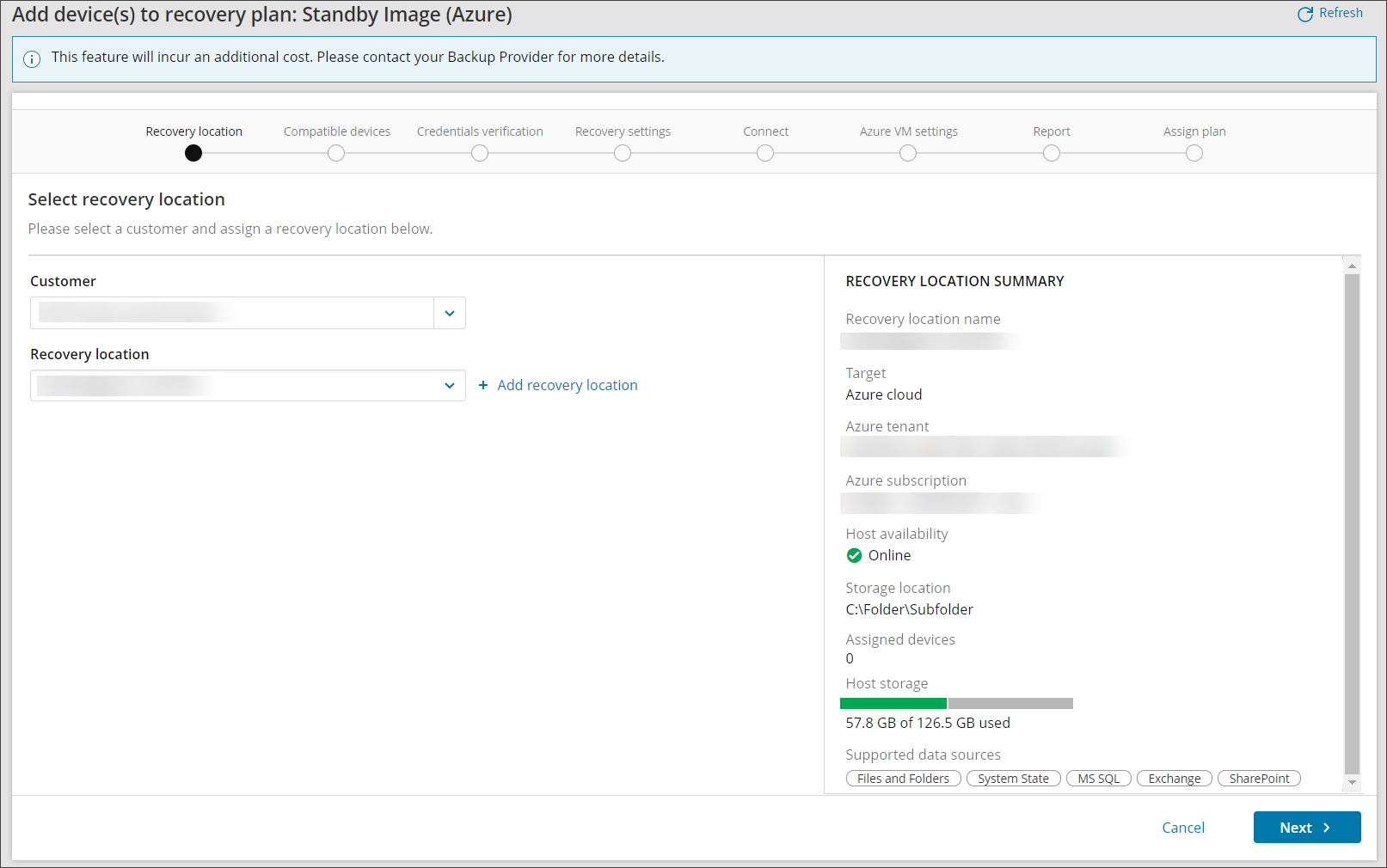The image size is (1387, 868).
Task: Click the Files and Folders tag
Action: point(903,779)
